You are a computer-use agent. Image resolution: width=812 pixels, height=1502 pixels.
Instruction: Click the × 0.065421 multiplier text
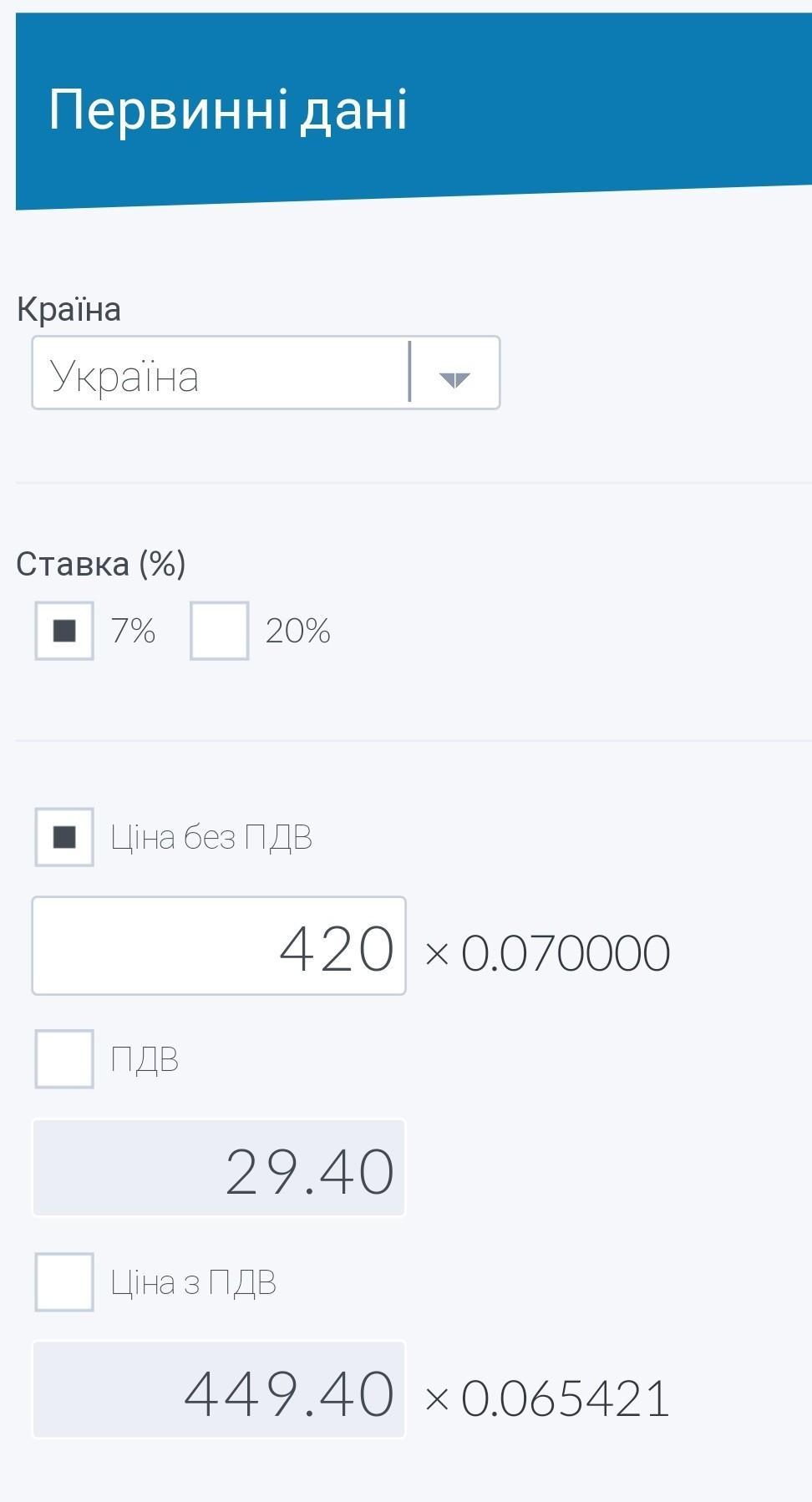click(x=547, y=1398)
